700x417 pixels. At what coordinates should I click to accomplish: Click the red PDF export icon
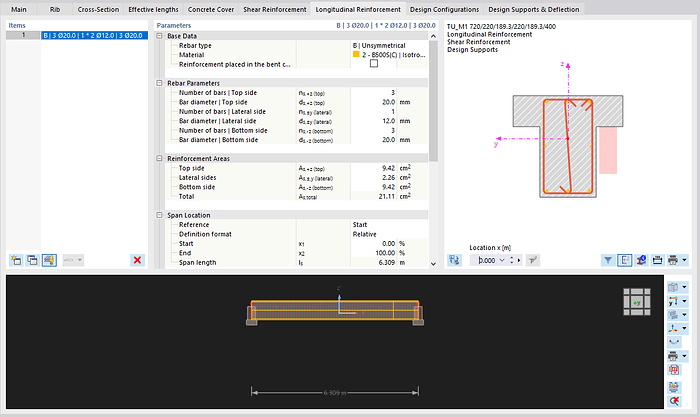pos(674,370)
